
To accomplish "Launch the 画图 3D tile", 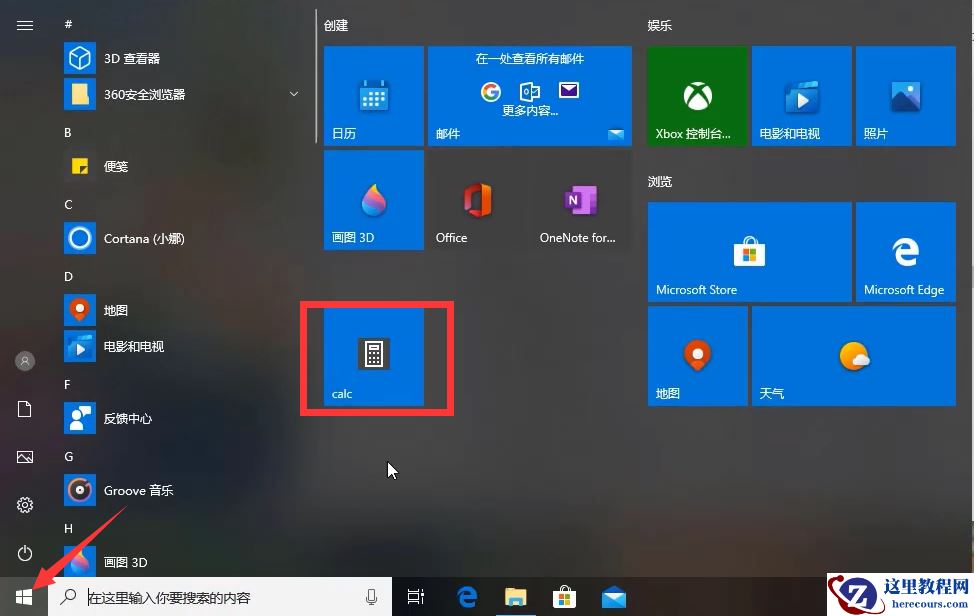I will [x=373, y=199].
